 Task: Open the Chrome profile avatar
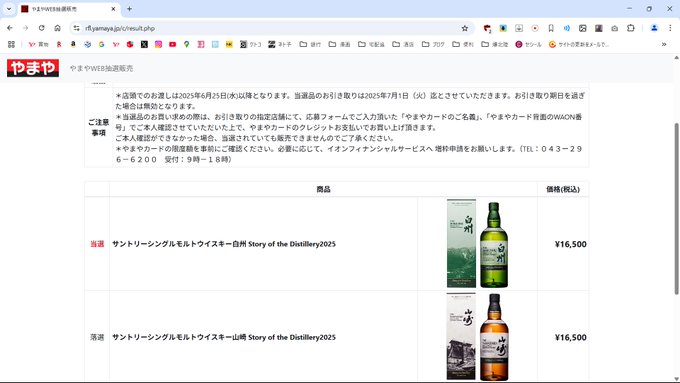[x=654, y=28]
